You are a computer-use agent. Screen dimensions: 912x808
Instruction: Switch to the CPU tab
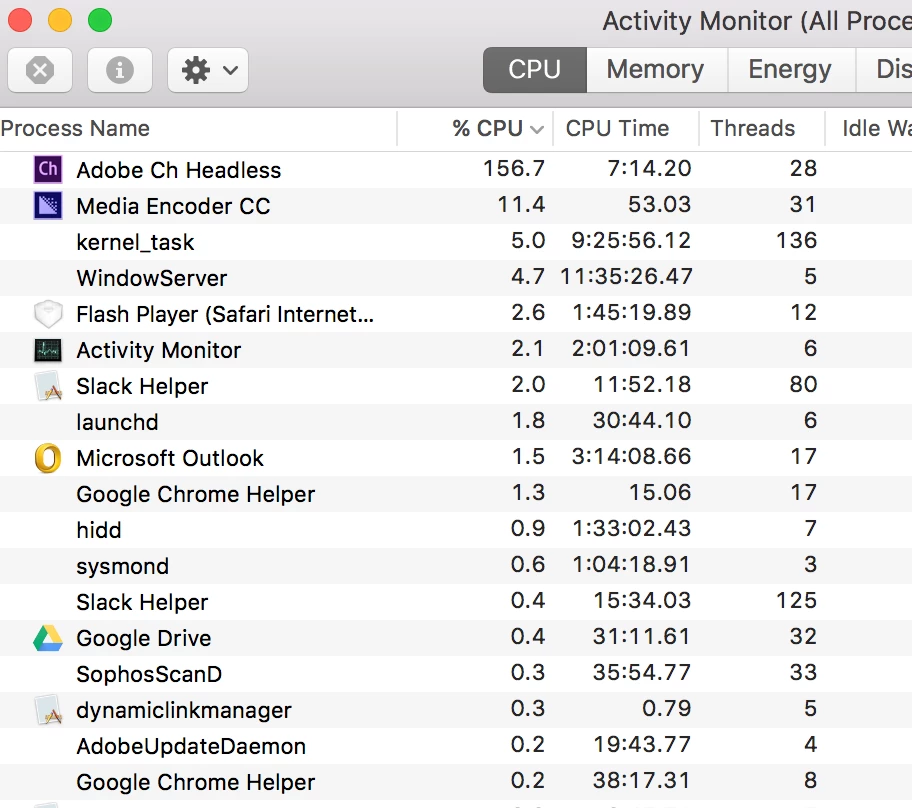(x=535, y=70)
